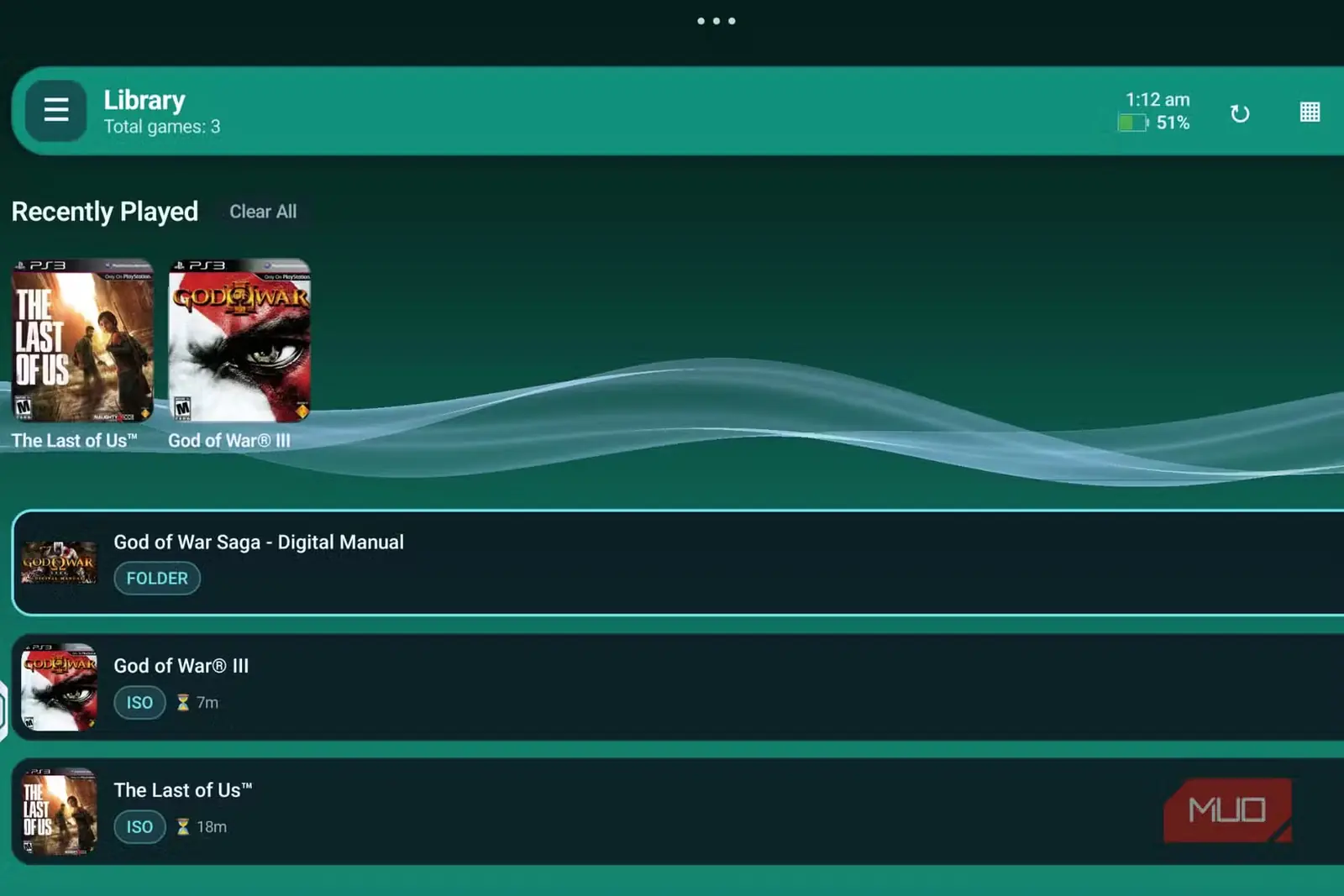Open the hamburger menu

[55, 110]
